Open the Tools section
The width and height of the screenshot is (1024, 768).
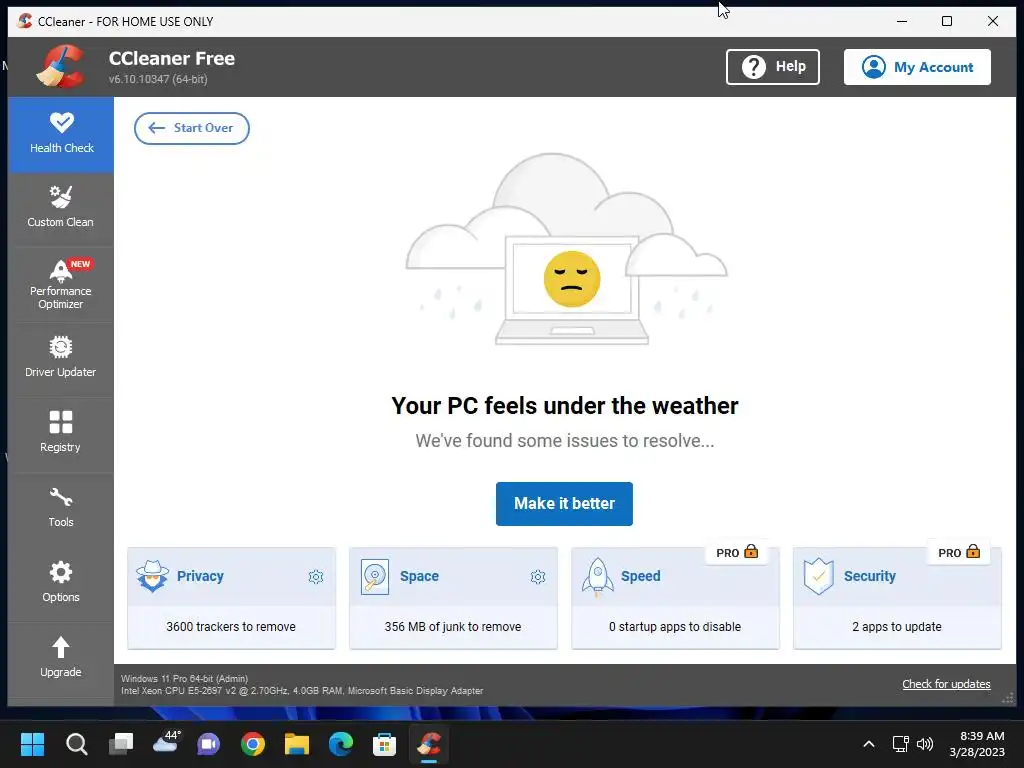[x=61, y=507]
